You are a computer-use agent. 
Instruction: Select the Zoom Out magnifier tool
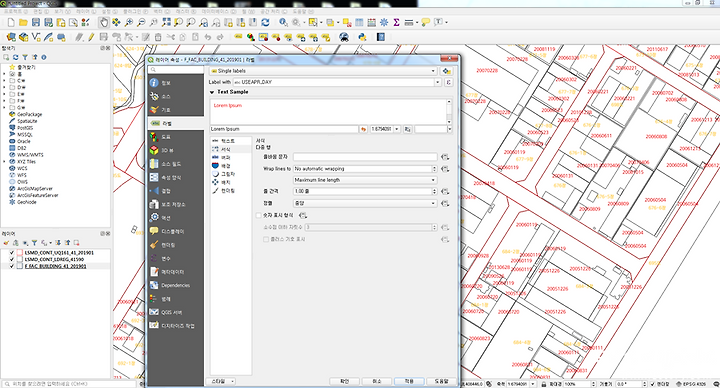[141, 22]
